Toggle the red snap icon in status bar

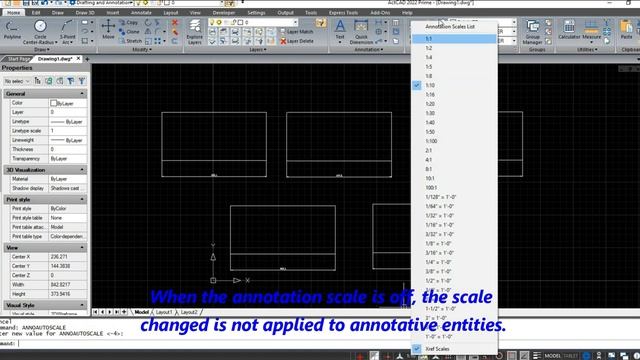pos(360,356)
